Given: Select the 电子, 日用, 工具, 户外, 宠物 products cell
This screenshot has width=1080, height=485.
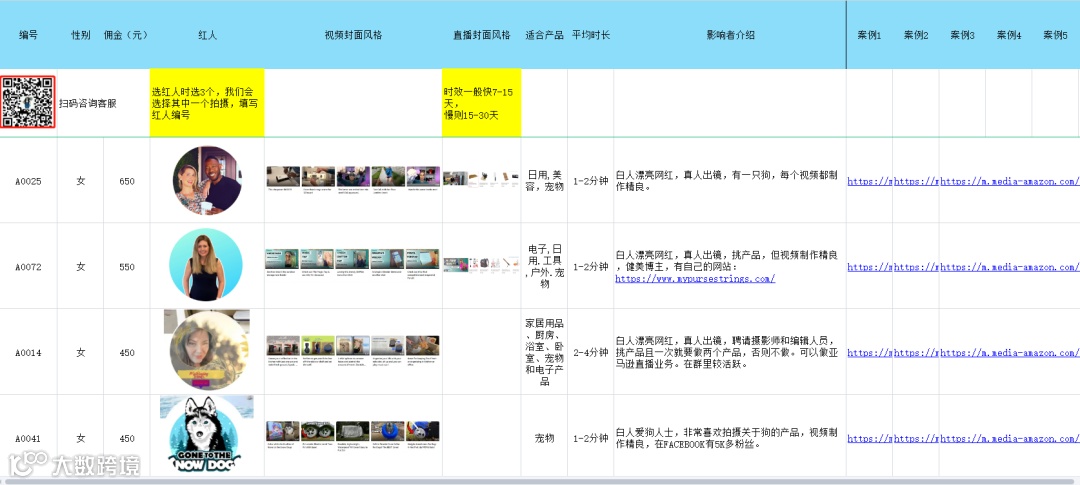Looking at the screenshot, I should (544, 267).
